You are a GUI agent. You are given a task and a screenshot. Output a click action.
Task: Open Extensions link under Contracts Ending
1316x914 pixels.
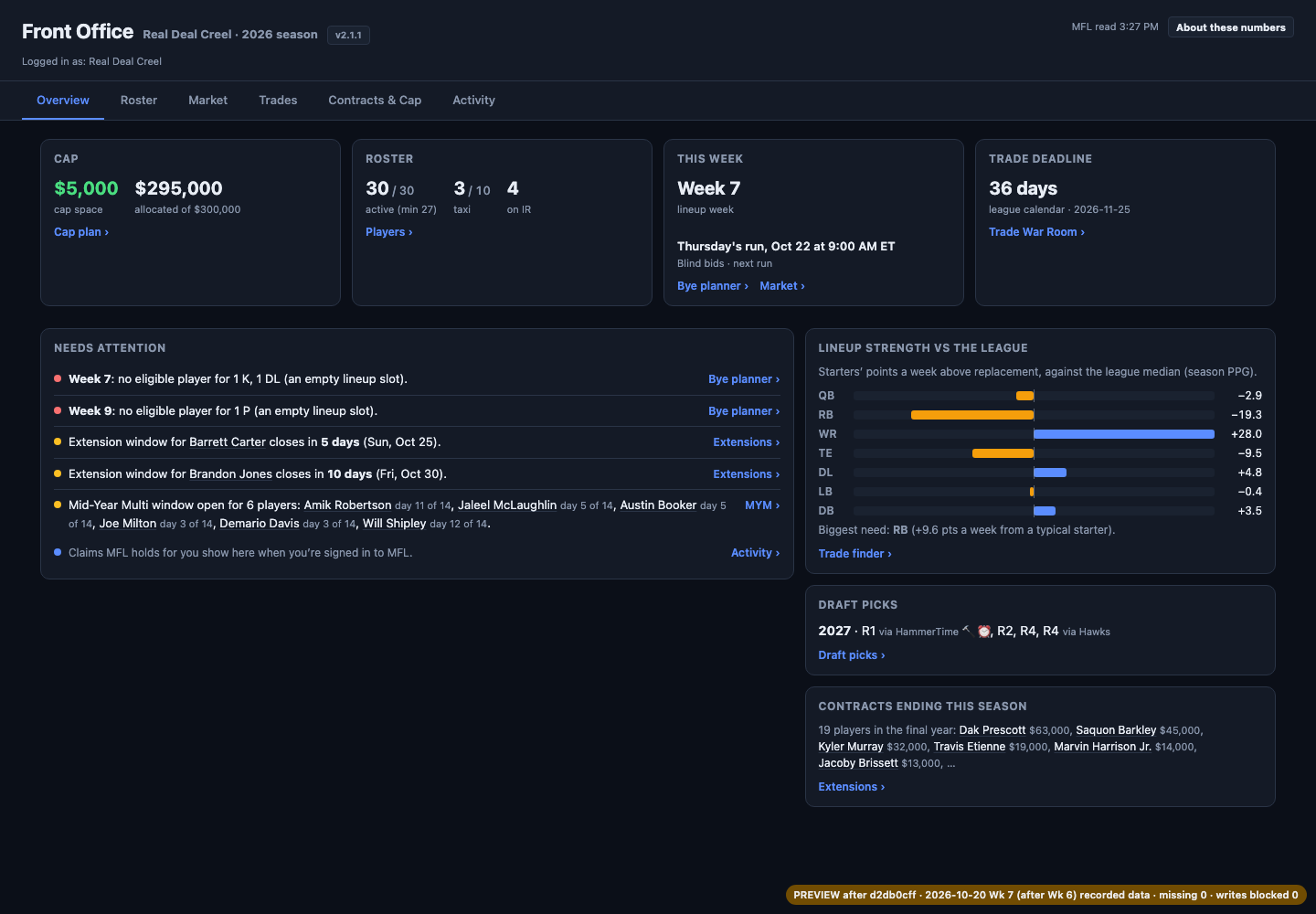[x=852, y=787]
